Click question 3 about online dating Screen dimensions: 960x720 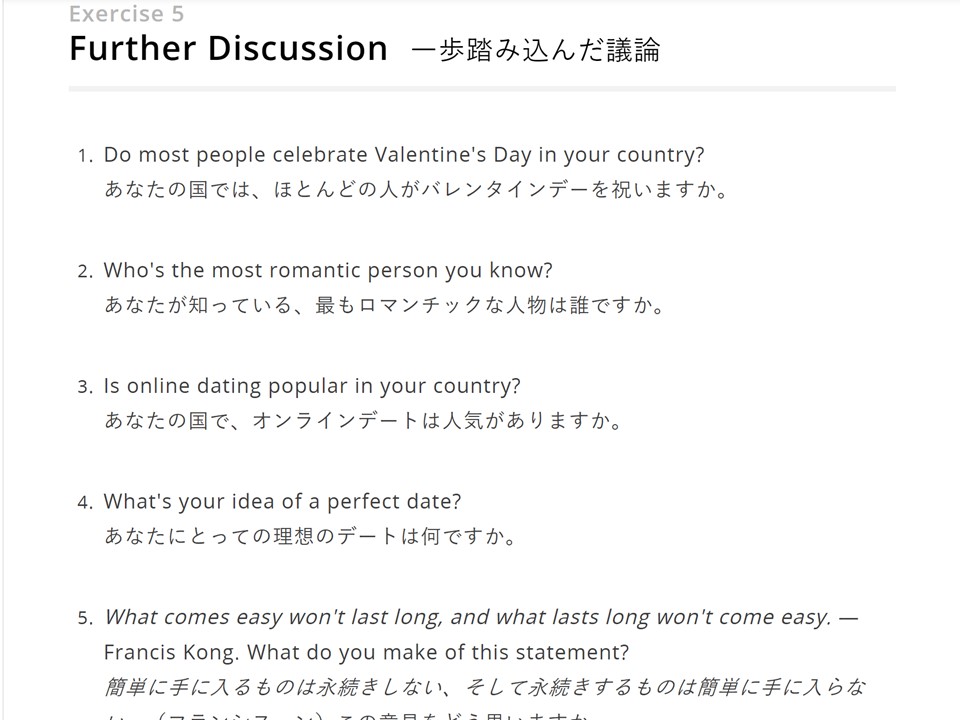click(312, 386)
